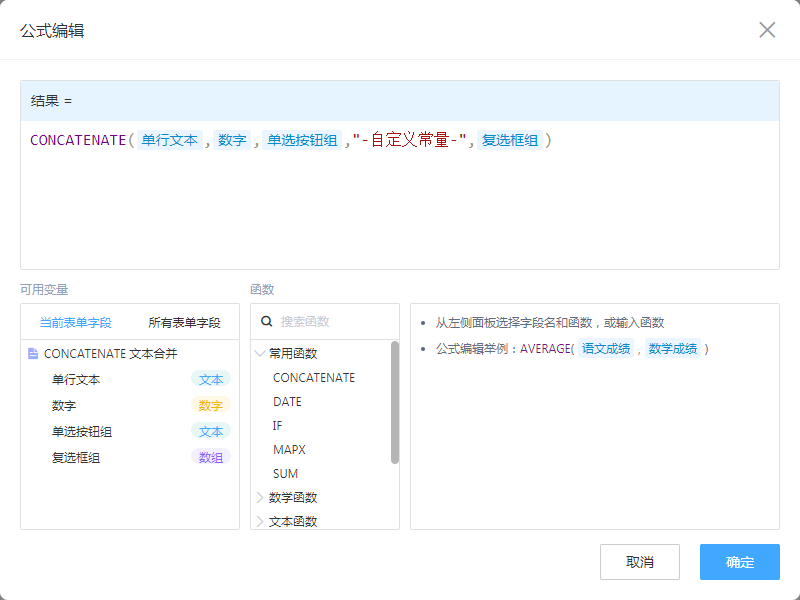Click the document icon beside CONCATENATE 文本合并
800x600 pixels.
(33, 354)
